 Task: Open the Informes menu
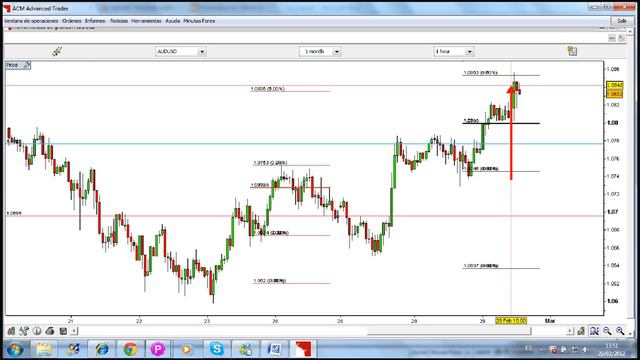95,21
